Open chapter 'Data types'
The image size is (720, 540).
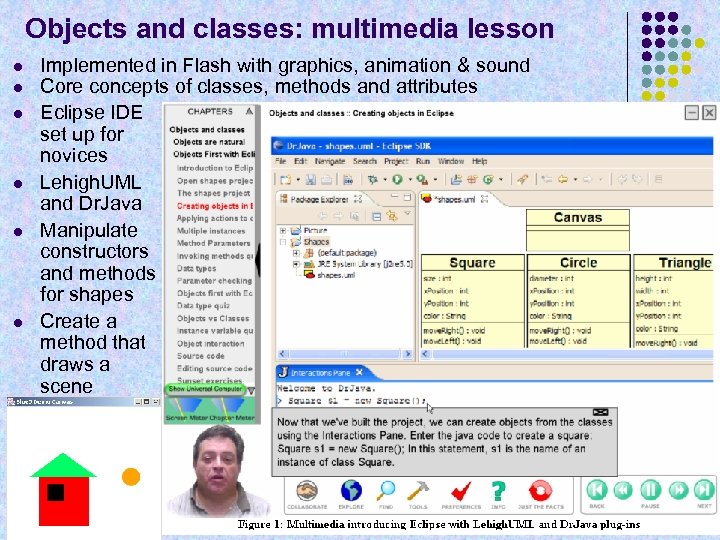click(196, 269)
